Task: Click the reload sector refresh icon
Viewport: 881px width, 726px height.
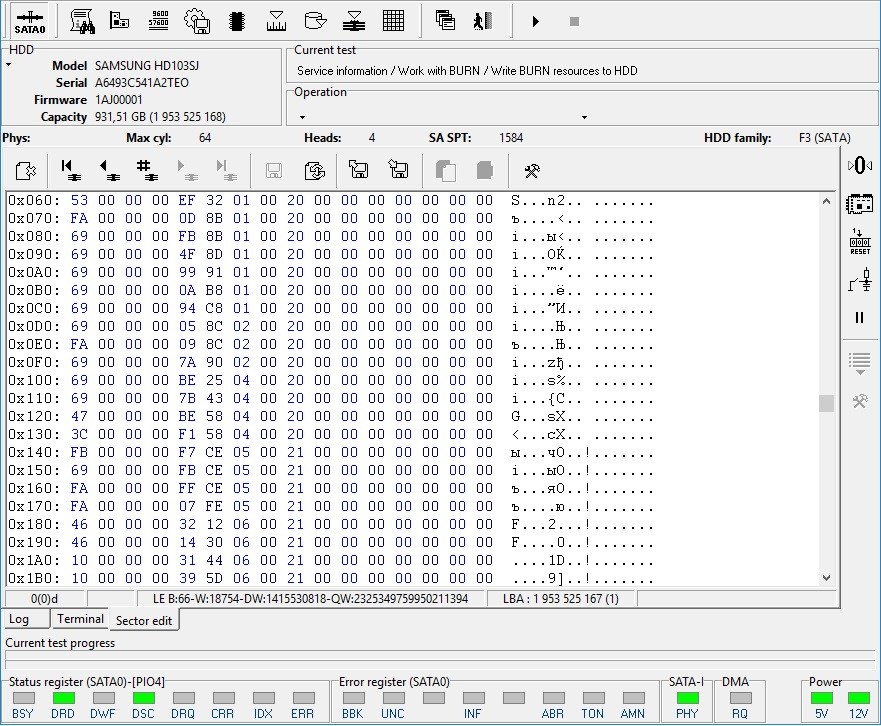Action: click(x=314, y=170)
